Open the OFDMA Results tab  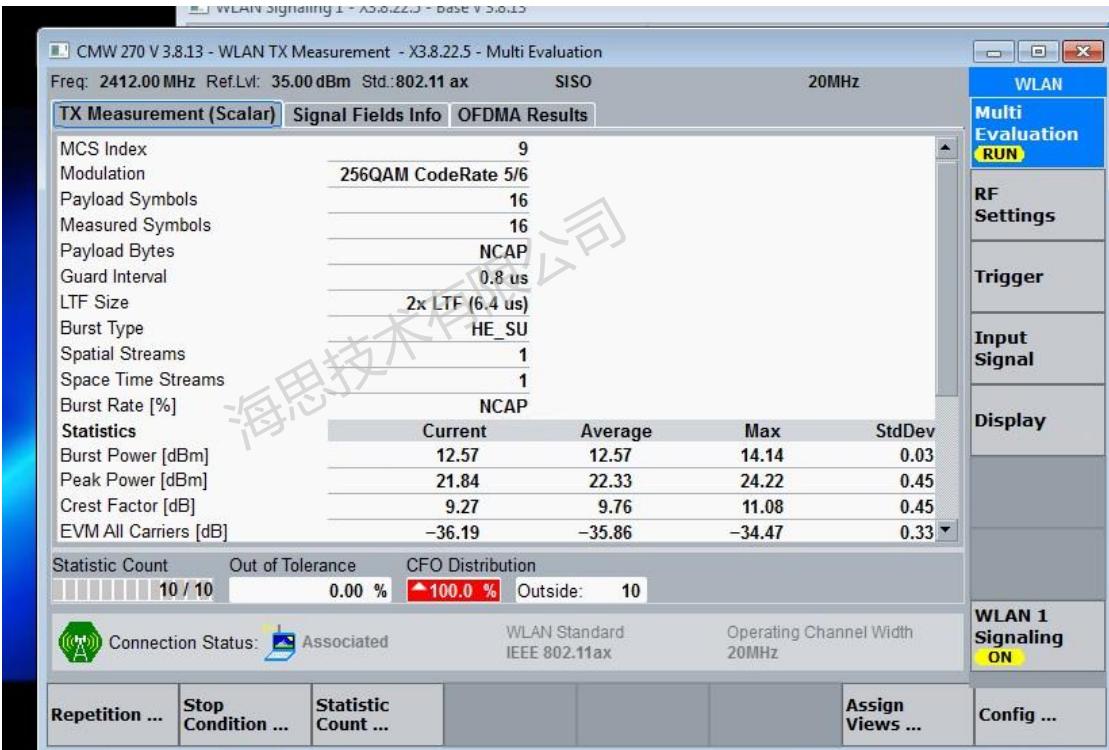point(522,115)
